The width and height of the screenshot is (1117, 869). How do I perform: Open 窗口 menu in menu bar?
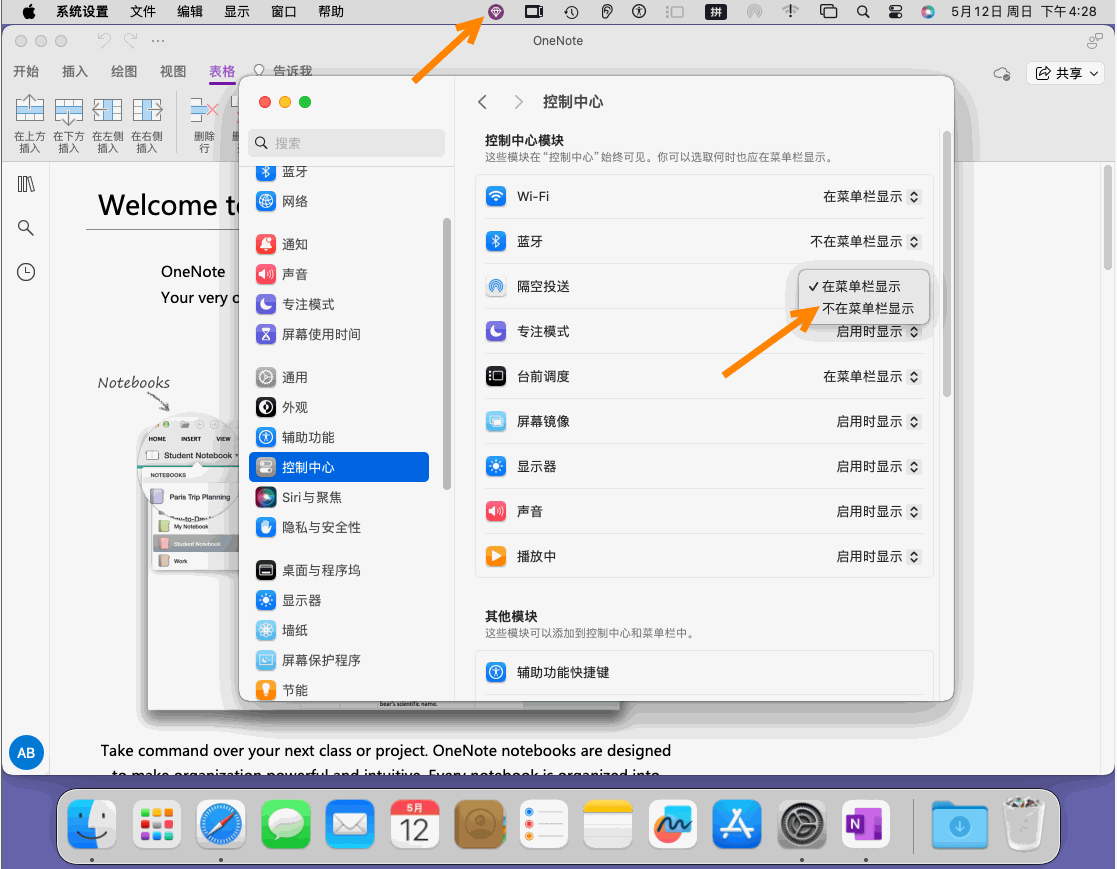coord(284,12)
